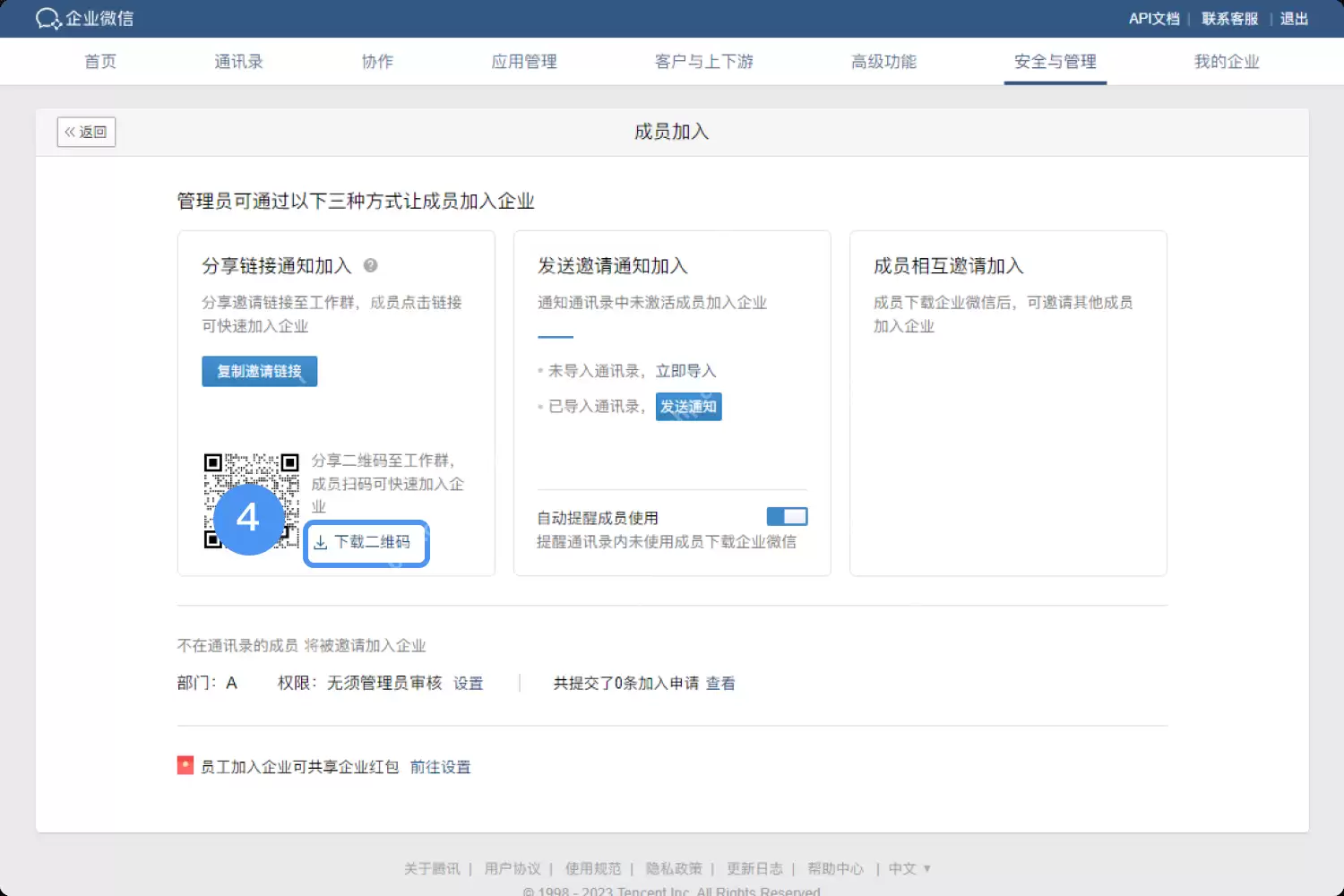Click 前往设置 for the red packet sharing

click(x=440, y=766)
